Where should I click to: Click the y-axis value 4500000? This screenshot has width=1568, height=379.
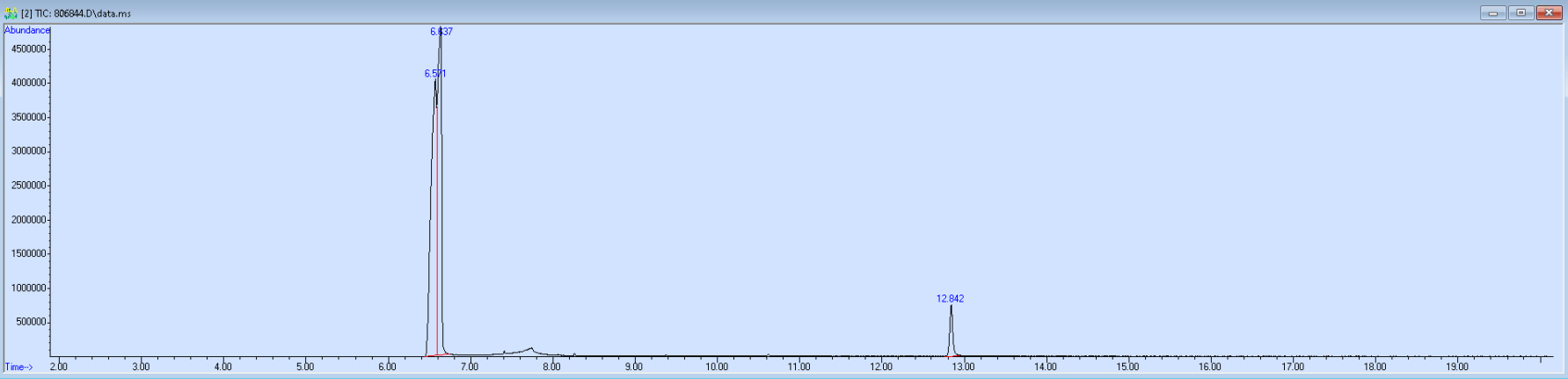coord(28,48)
